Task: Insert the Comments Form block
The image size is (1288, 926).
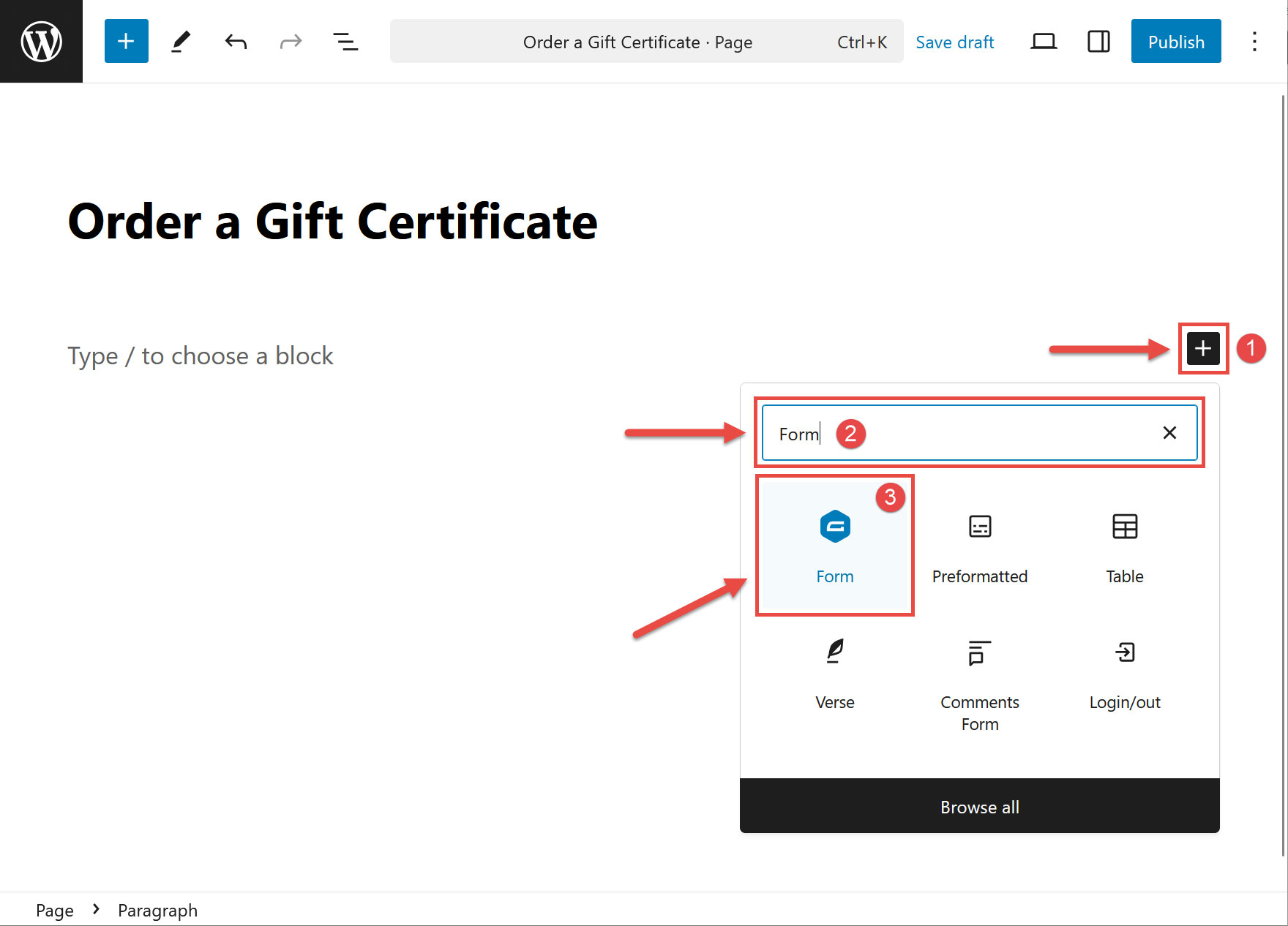Action: [980, 684]
